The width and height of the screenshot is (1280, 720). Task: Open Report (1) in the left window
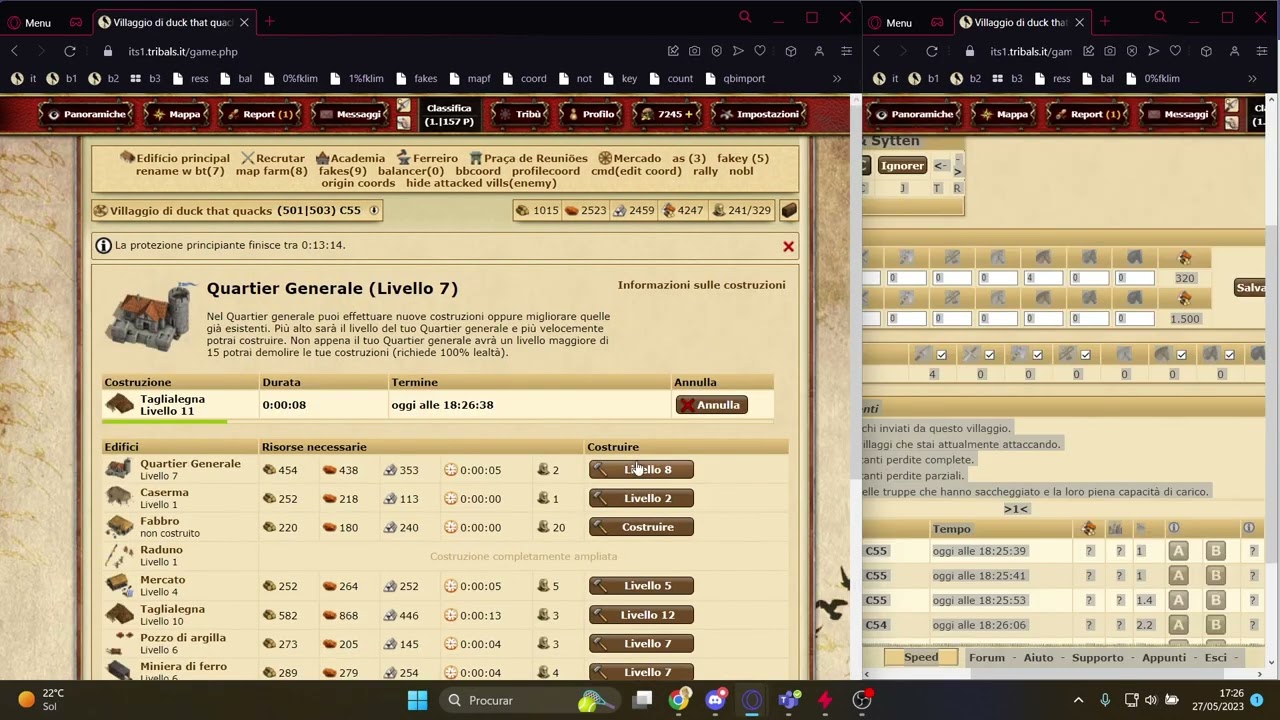[x=258, y=114]
